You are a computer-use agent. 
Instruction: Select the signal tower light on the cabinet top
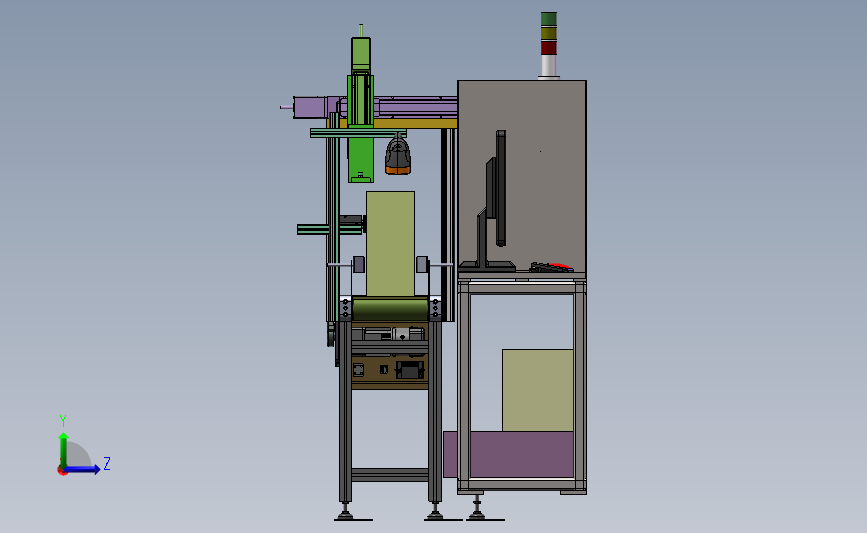549,45
